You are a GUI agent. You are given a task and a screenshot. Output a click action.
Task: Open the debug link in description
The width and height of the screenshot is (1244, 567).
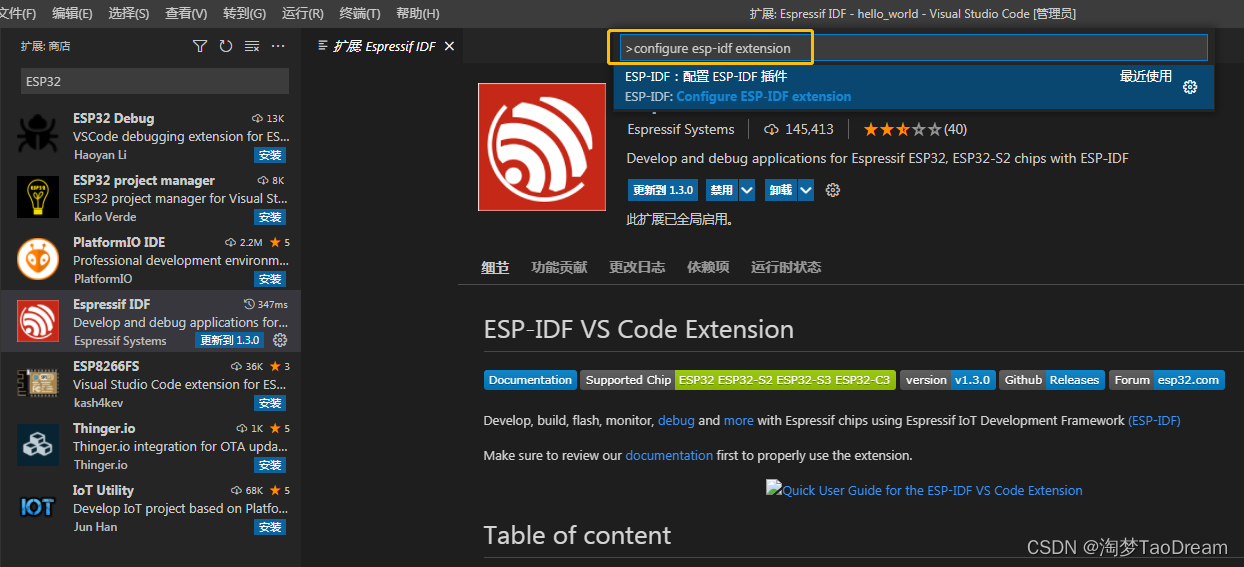pos(676,421)
